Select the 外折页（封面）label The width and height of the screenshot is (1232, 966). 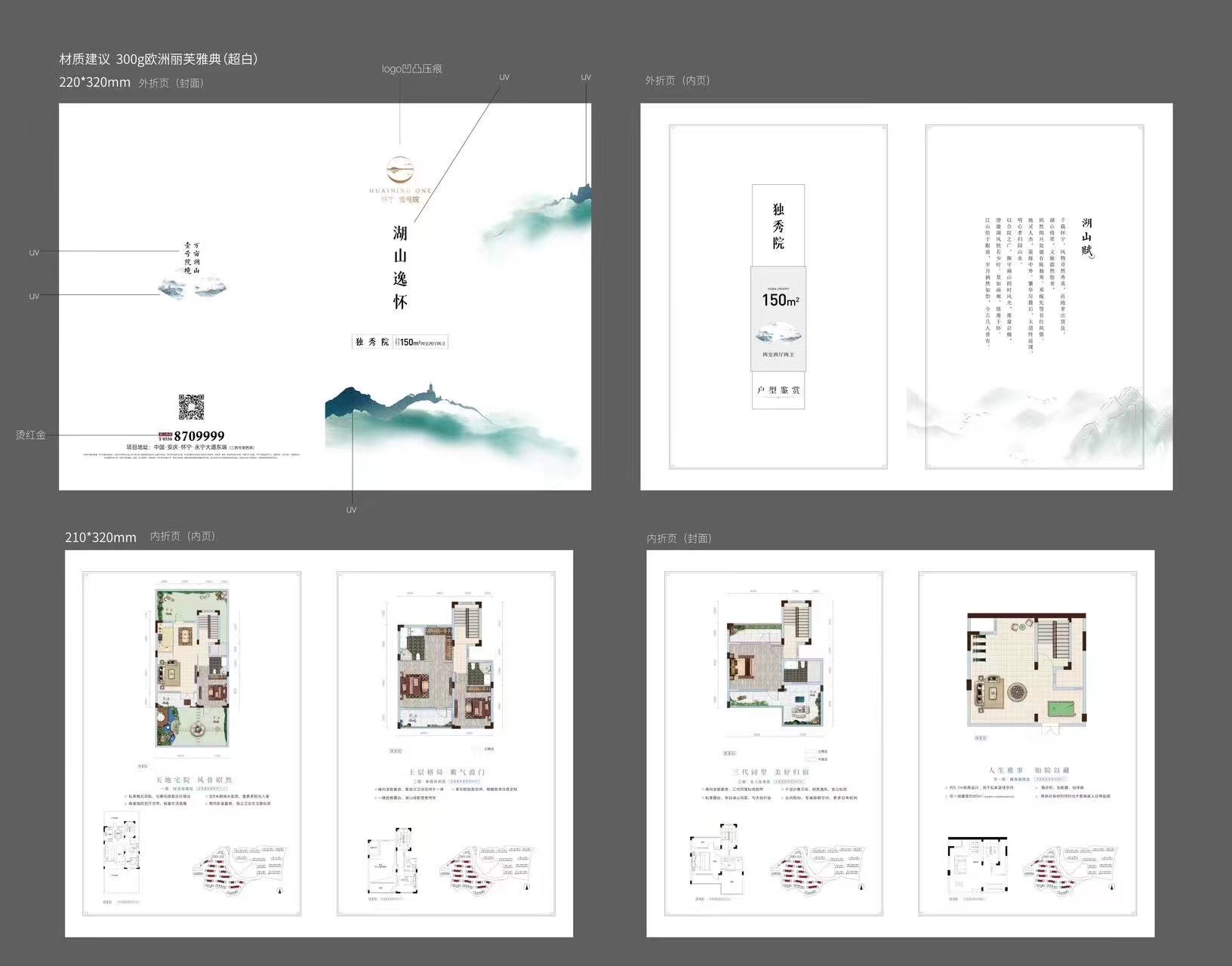[x=171, y=83]
